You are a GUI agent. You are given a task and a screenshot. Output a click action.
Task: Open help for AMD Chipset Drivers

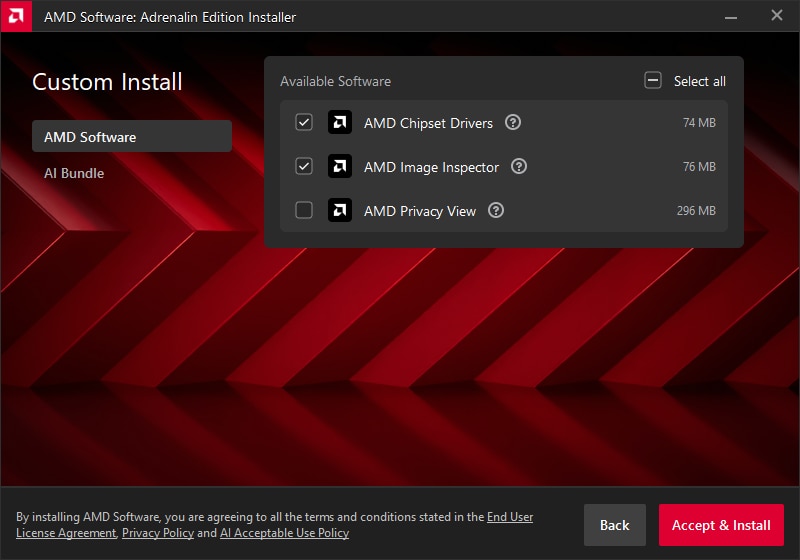[513, 123]
